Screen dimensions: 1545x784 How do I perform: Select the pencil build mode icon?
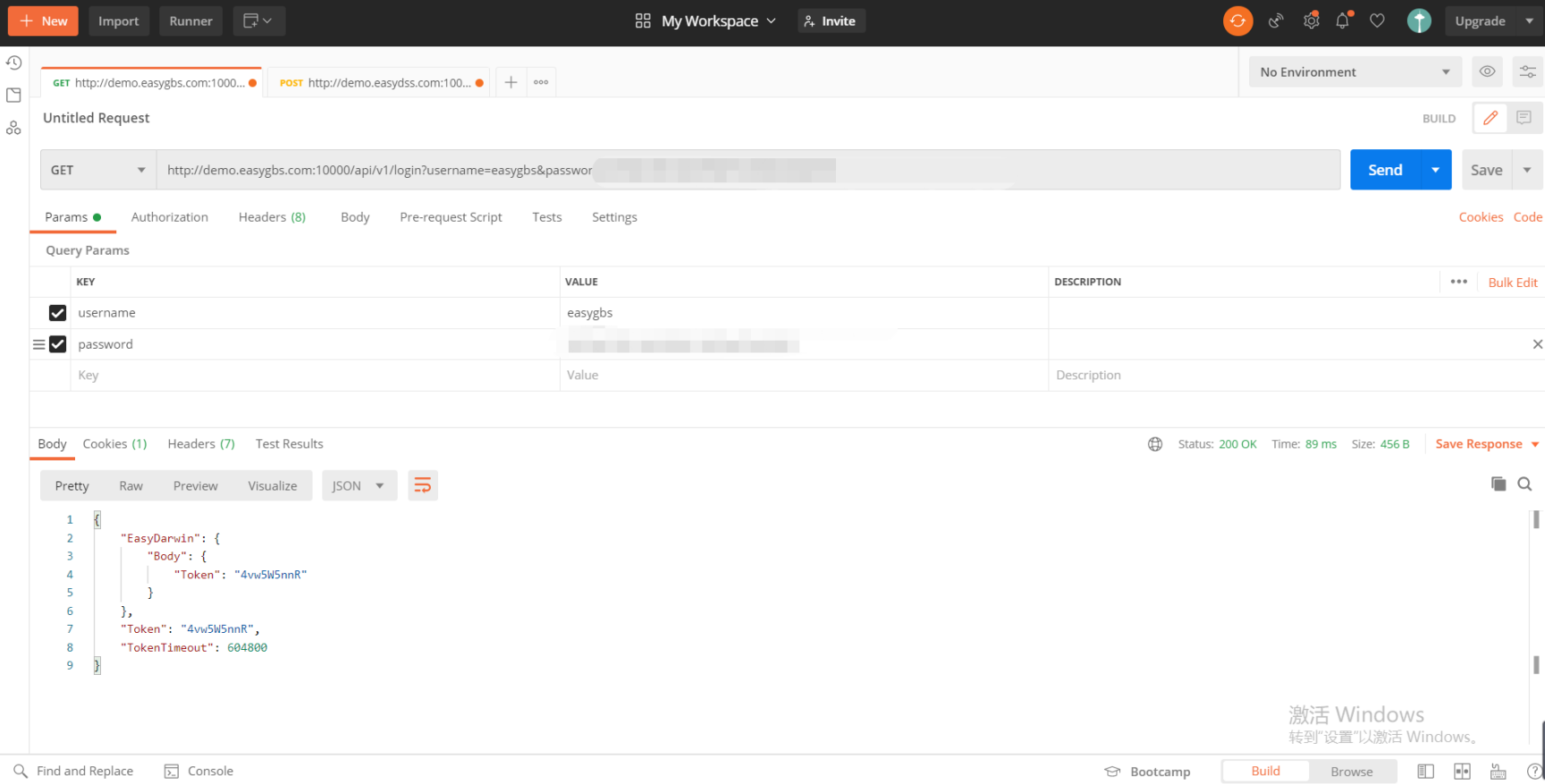point(1490,118)
